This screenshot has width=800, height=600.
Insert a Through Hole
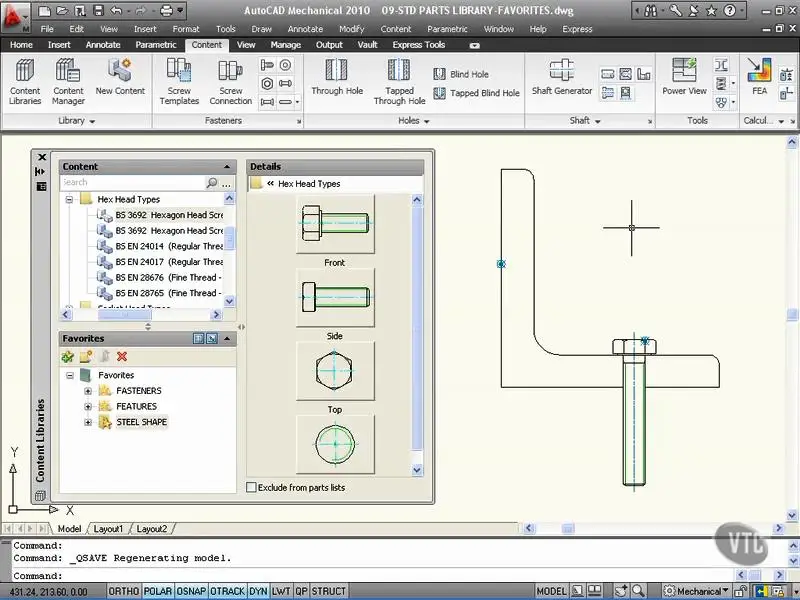337,80
